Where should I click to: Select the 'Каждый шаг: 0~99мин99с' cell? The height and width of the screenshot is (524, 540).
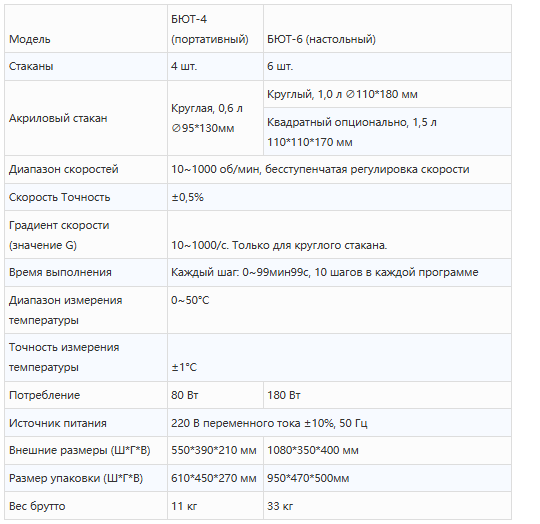click(x=339, y=272)
